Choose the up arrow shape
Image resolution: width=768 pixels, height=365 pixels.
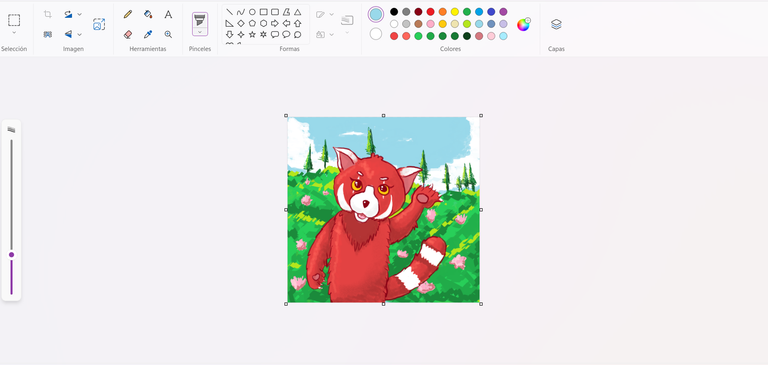coord(297,23)
